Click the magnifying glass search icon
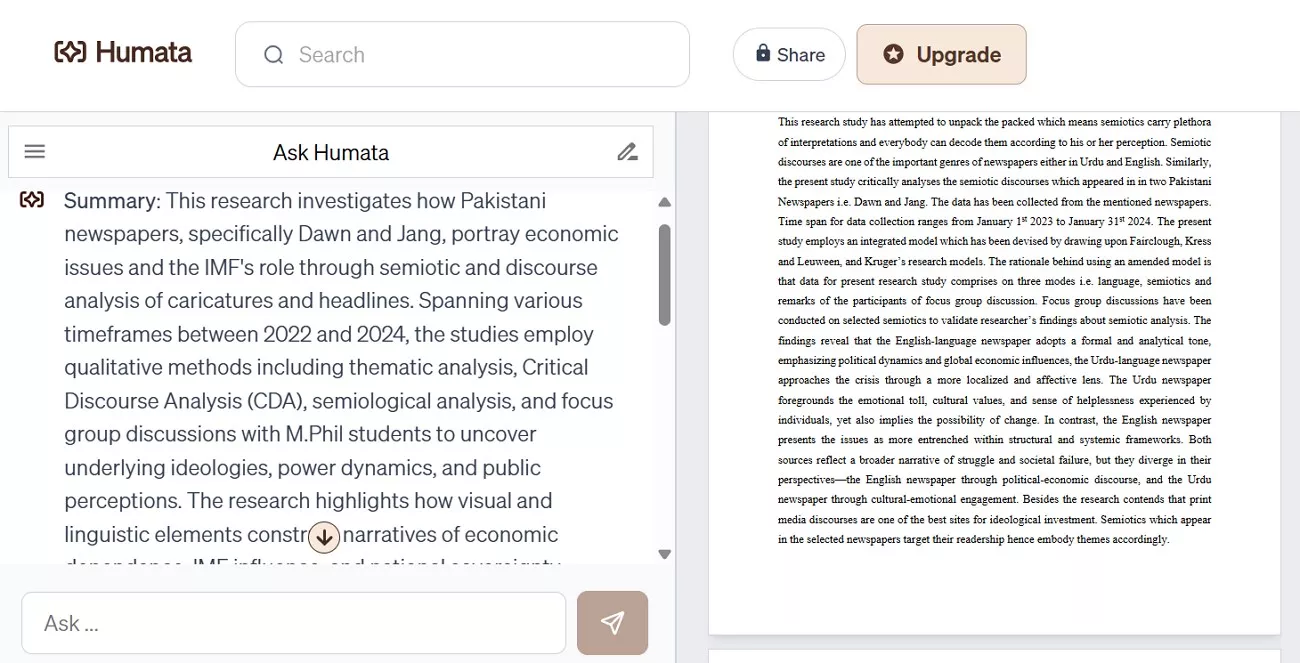 [x=272, y=55]
